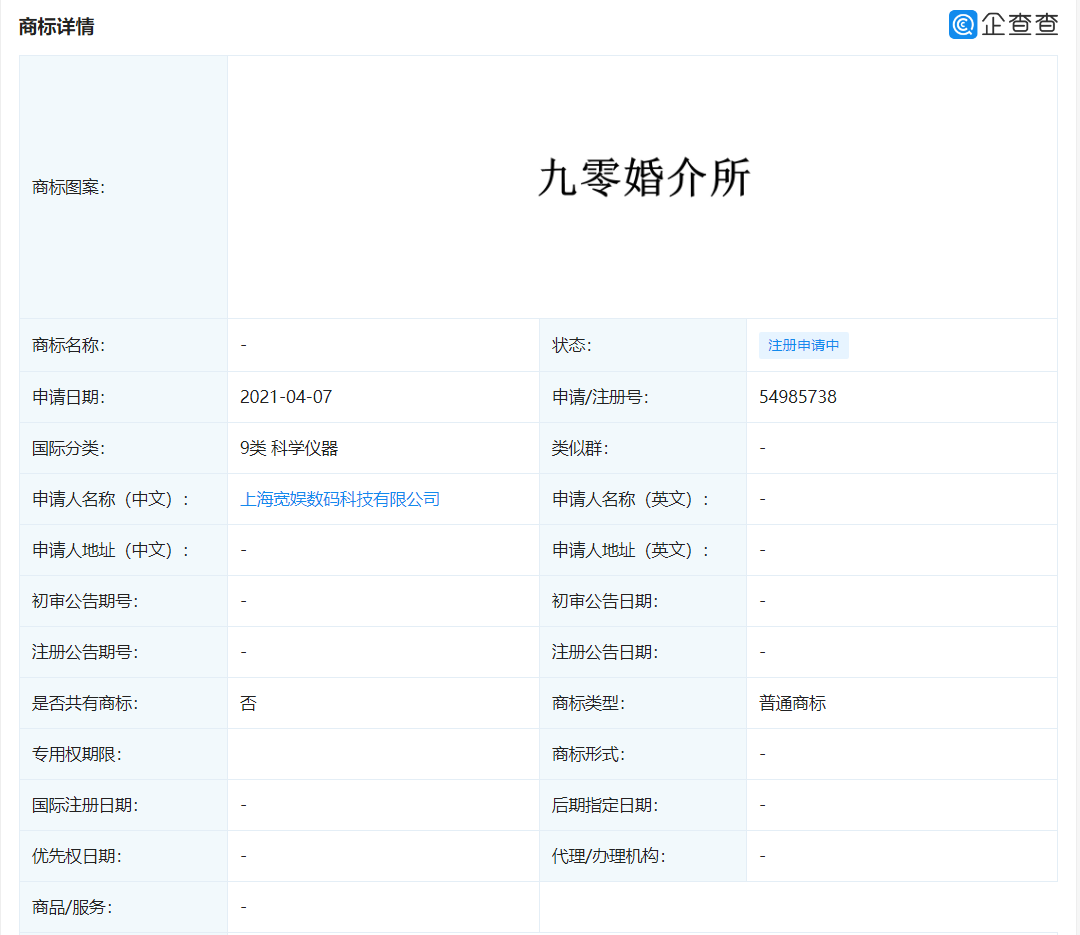Click the 后期指定日期 label
This screenshot has height=935, width=1080.
tap(605, 805)
